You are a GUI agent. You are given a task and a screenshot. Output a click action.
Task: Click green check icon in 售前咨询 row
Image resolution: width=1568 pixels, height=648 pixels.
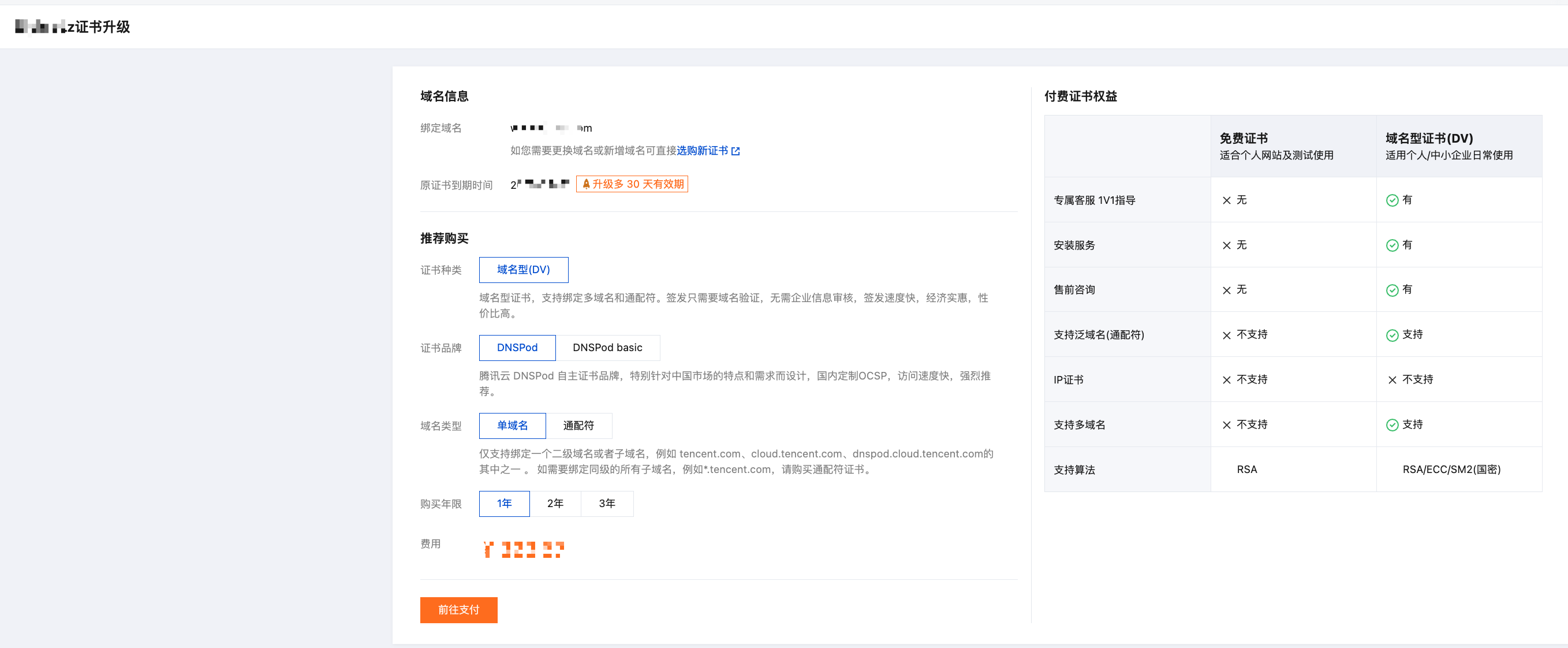[x=1391, y=290]
